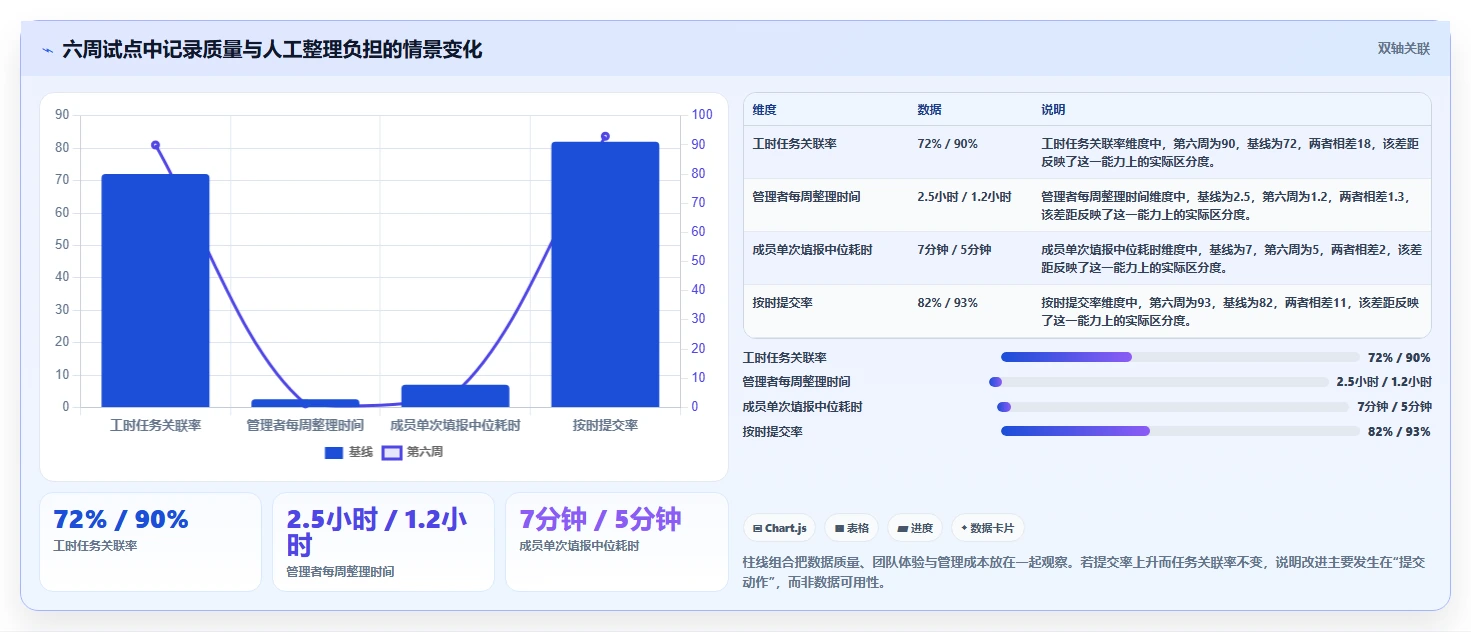Click the 第六周 purple-outlined legend swatch

392,453
